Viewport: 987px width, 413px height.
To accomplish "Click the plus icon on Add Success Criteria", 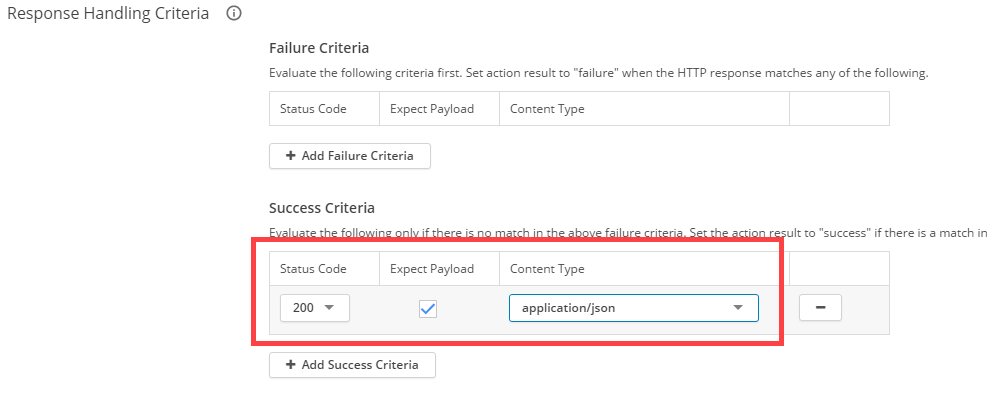I will [x=291, y=365].
